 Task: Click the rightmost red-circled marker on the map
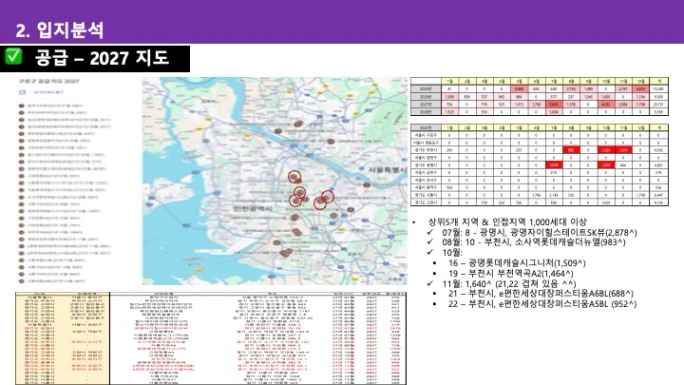328,197
